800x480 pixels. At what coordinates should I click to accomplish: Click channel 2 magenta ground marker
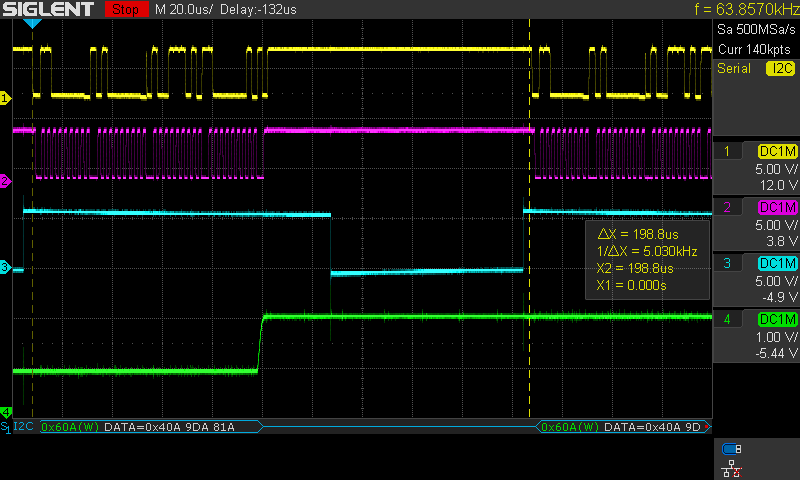pos(5,181)
